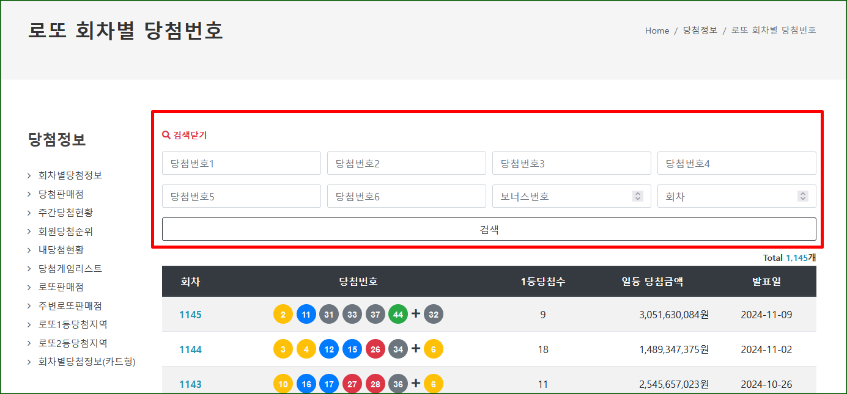847x394 pixels.
Task: Click the wide 검색 button
Action: (489, 229)
